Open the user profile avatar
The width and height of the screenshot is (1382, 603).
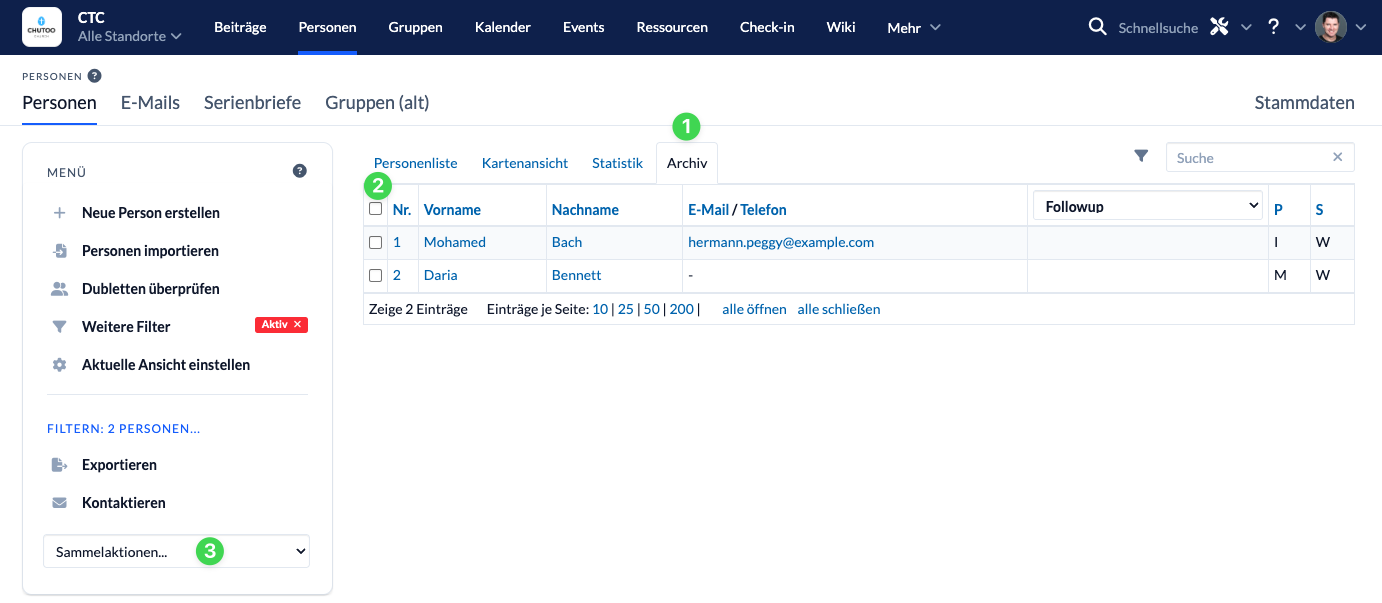click(x=1330, y=27)
